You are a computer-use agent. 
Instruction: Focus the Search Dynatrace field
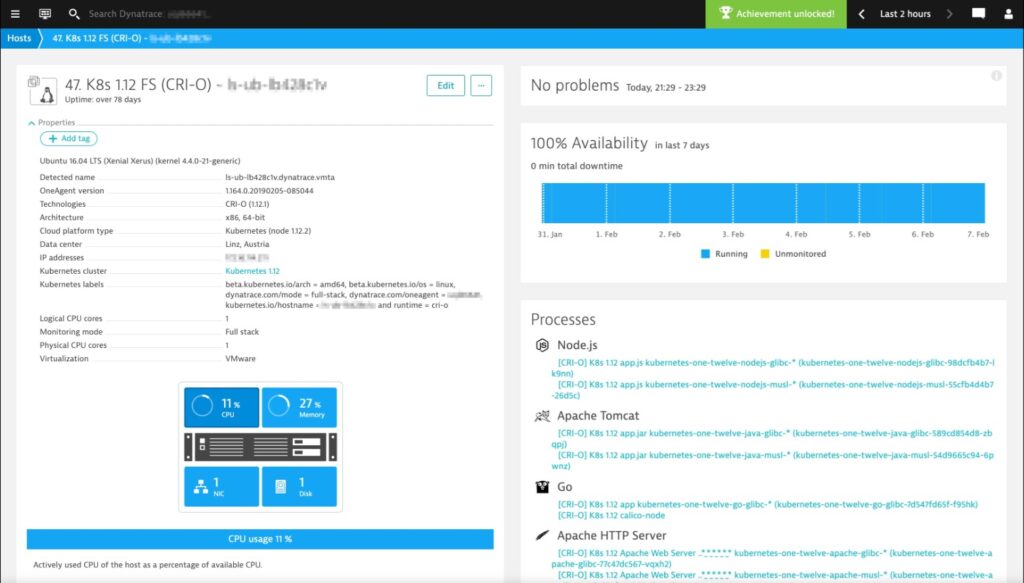tap(150, 14)
